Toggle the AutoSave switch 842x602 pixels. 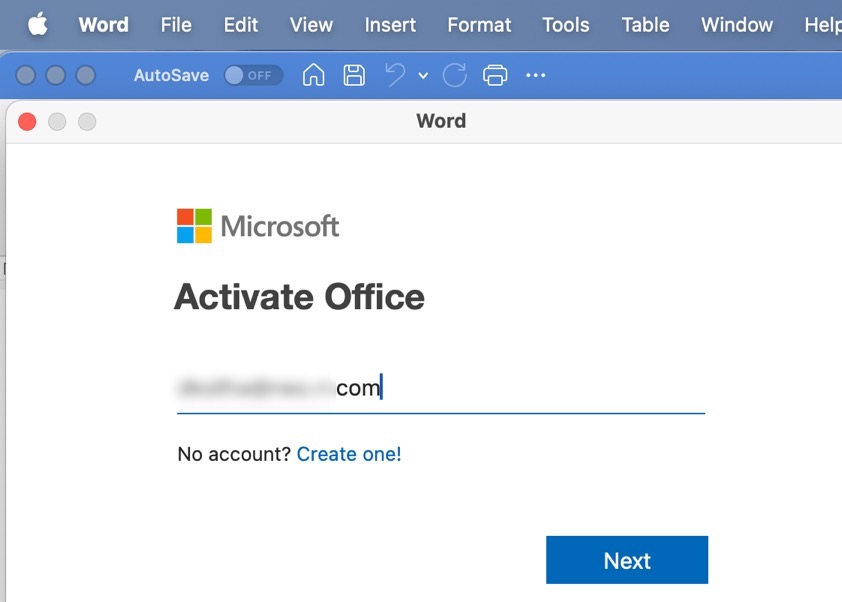tap(253, 76)
